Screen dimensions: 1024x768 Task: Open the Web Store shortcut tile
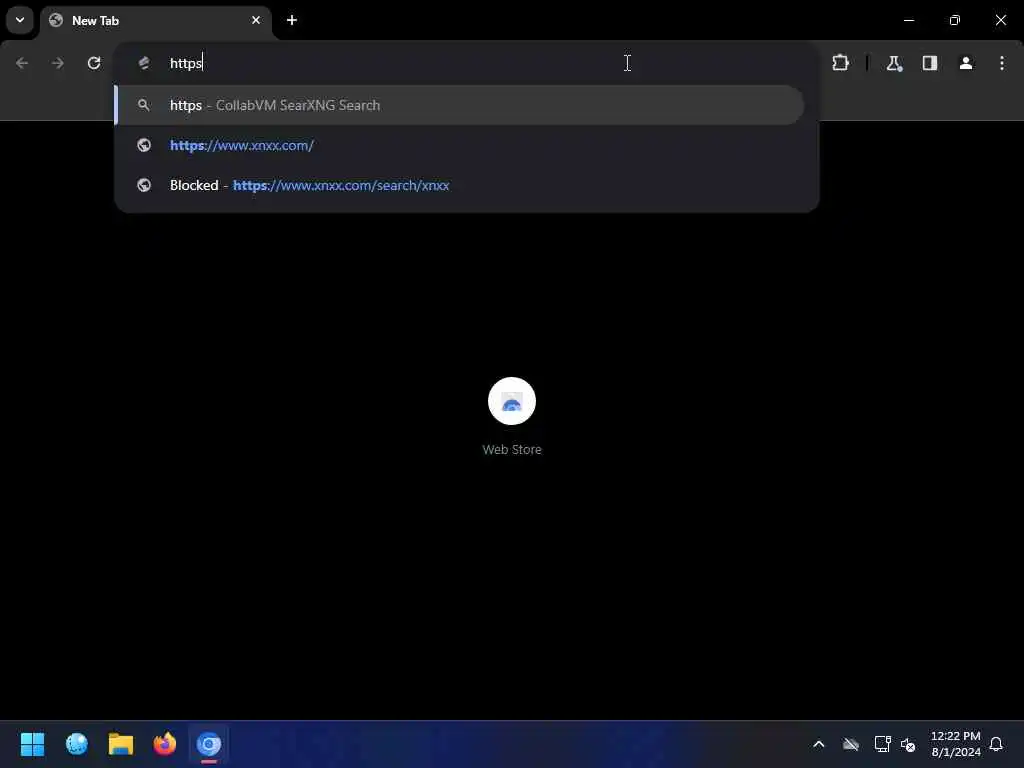[x=512, y=401]
